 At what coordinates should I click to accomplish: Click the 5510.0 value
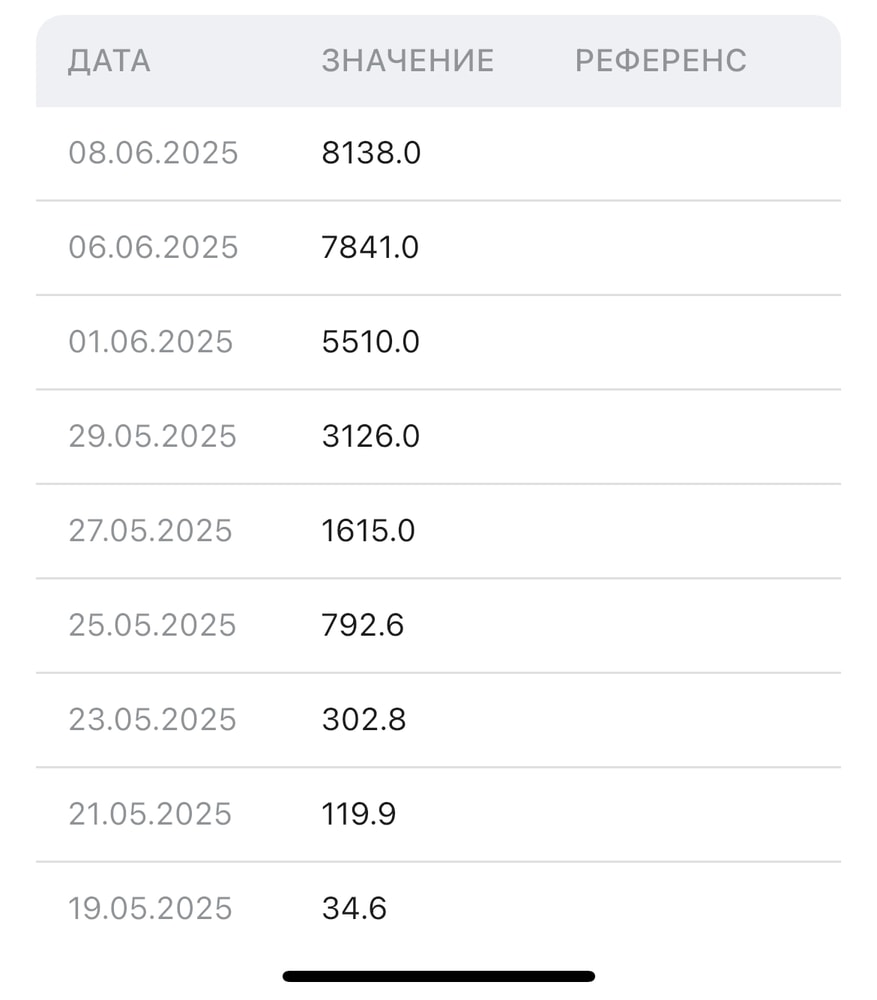[370, 342]
